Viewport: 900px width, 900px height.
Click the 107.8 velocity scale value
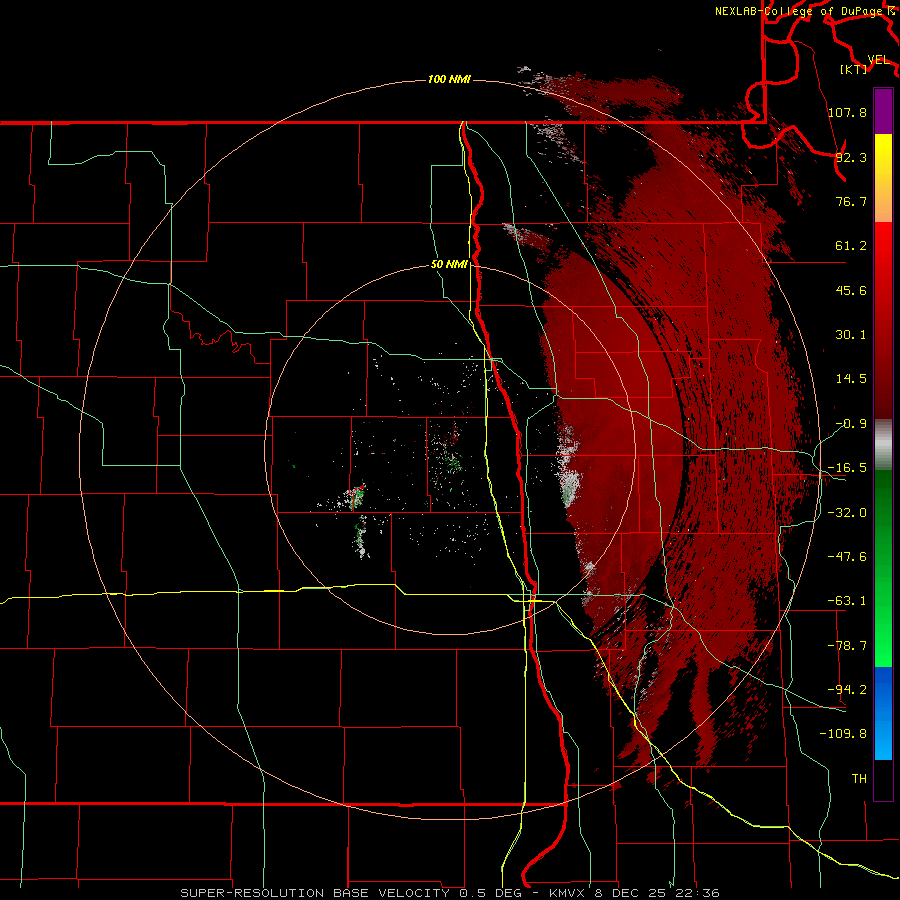point(847,112)
